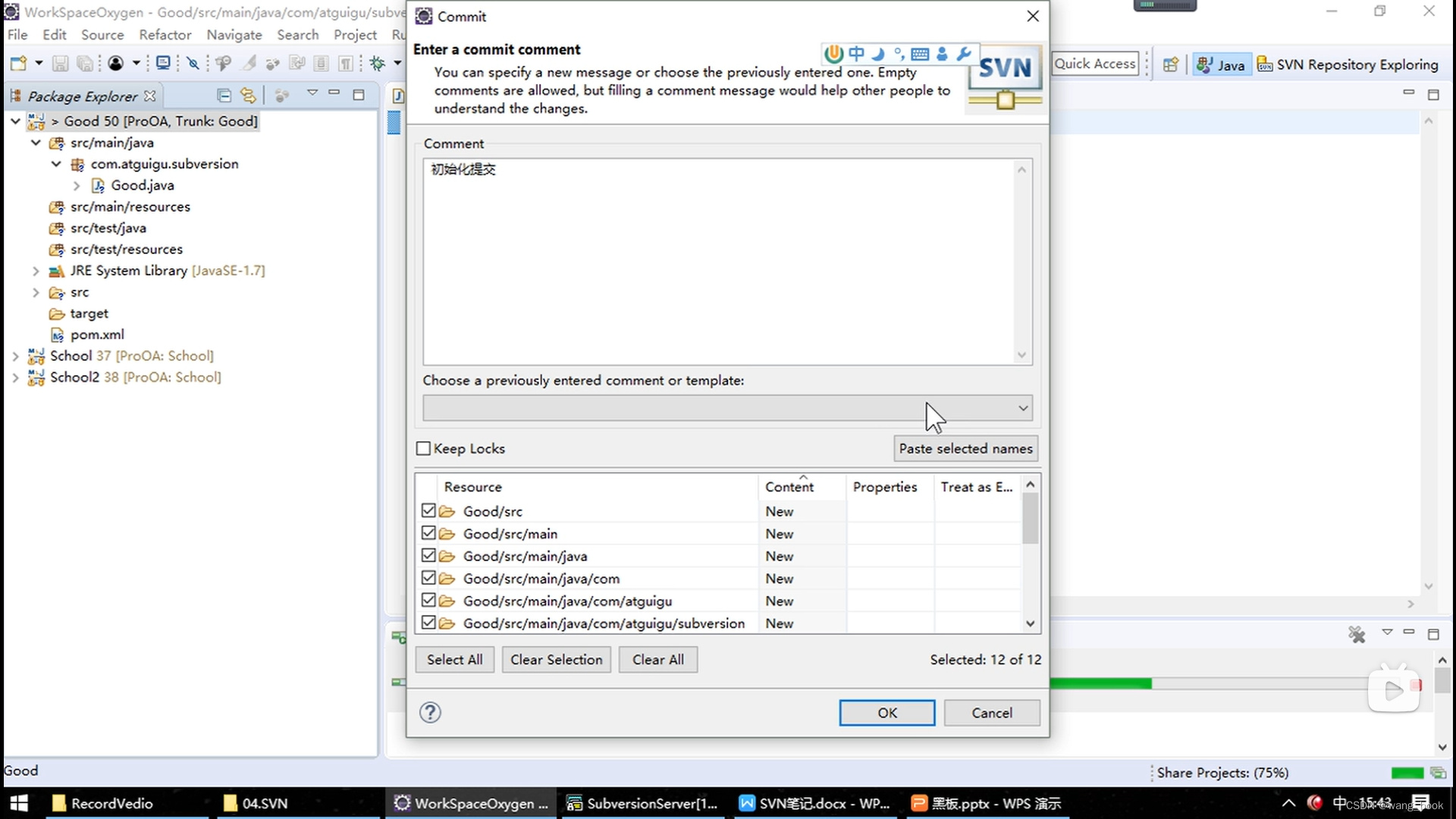Screen dimensions: 1456x819
Task: Enable Keep Locks checkbox
Action: (x=423, y=448)
